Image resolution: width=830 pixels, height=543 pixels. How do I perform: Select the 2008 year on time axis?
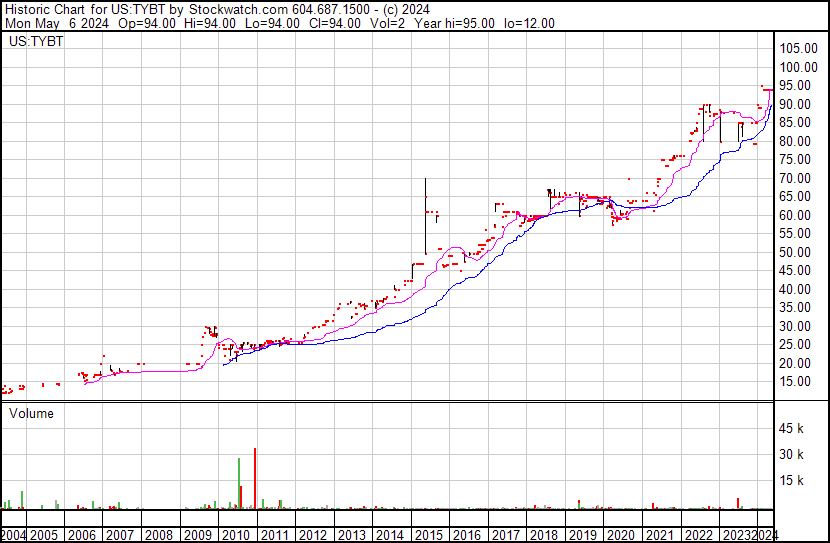(x=159, y=535)
